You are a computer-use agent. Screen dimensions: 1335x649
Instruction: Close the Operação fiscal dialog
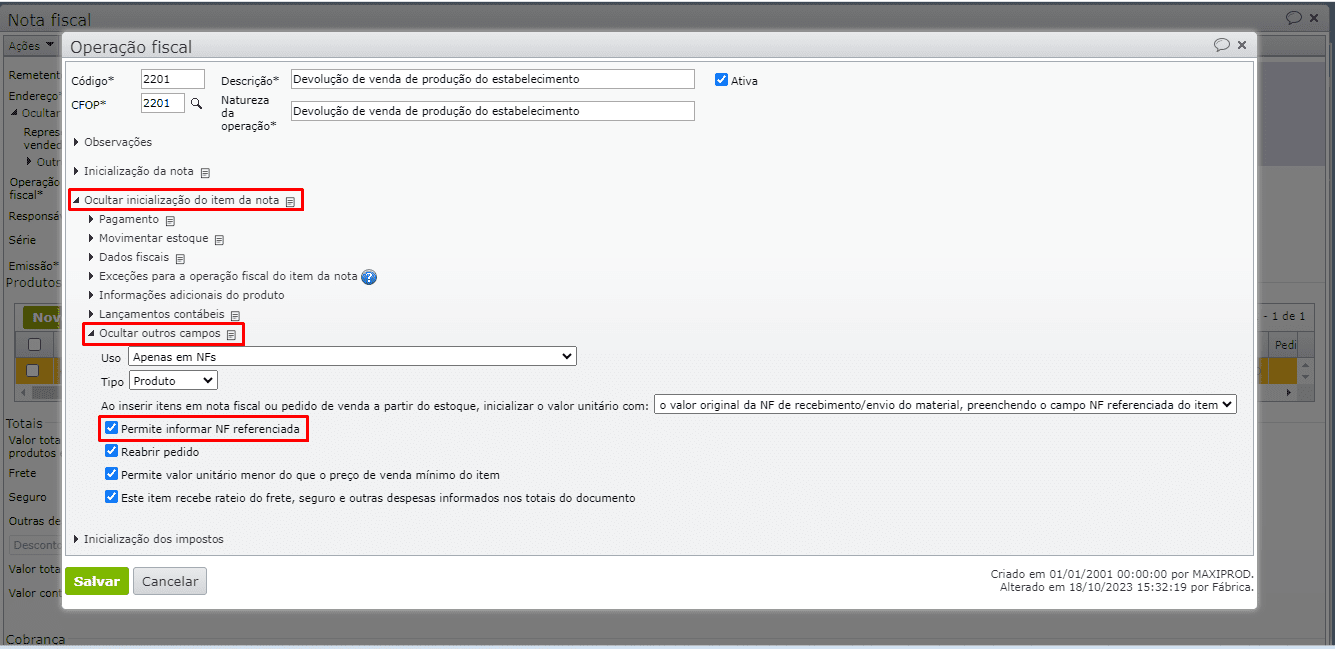click(1241, 45)
